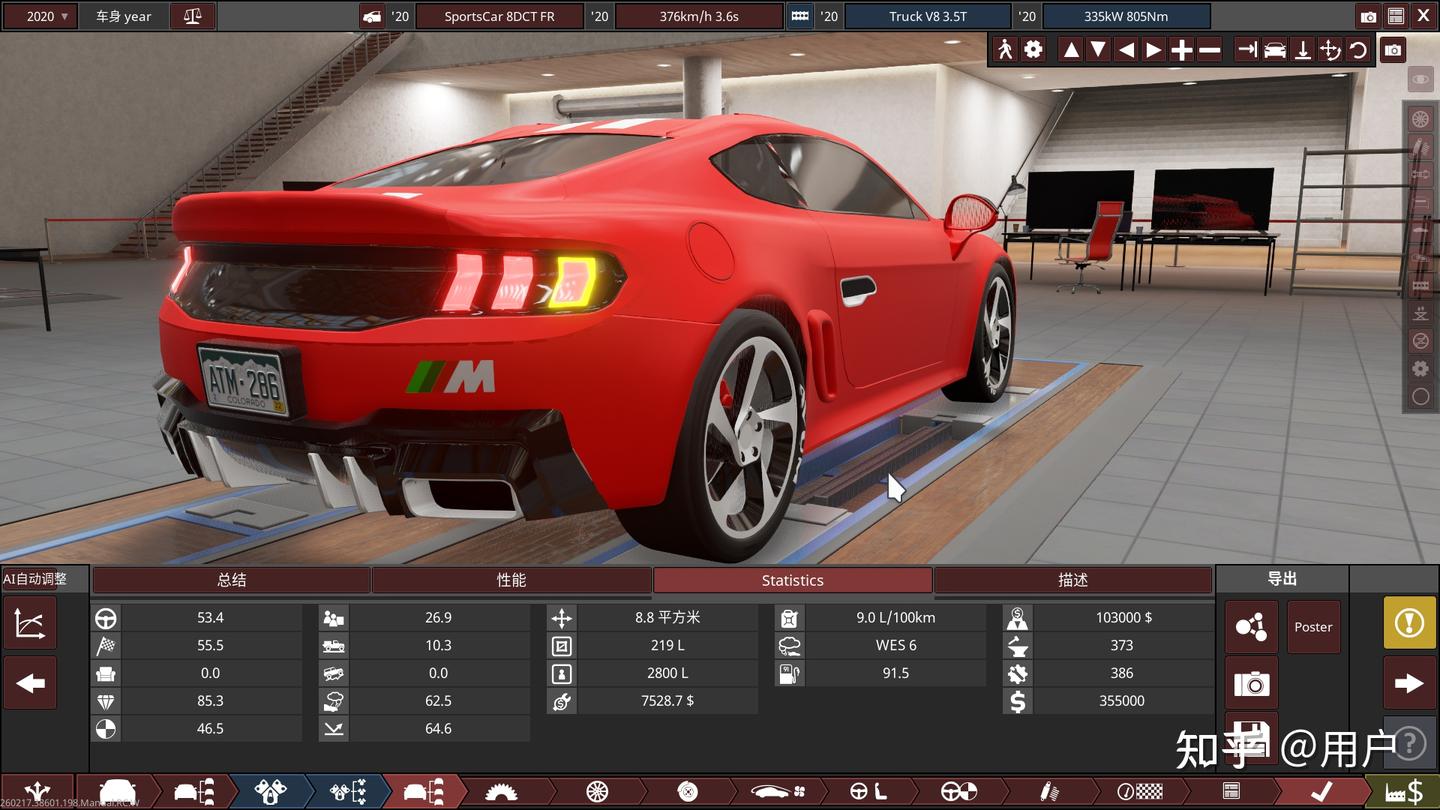1440x810 pixels.
Task: Open the 2020 year dropdown
Action: tap(40, 16)
